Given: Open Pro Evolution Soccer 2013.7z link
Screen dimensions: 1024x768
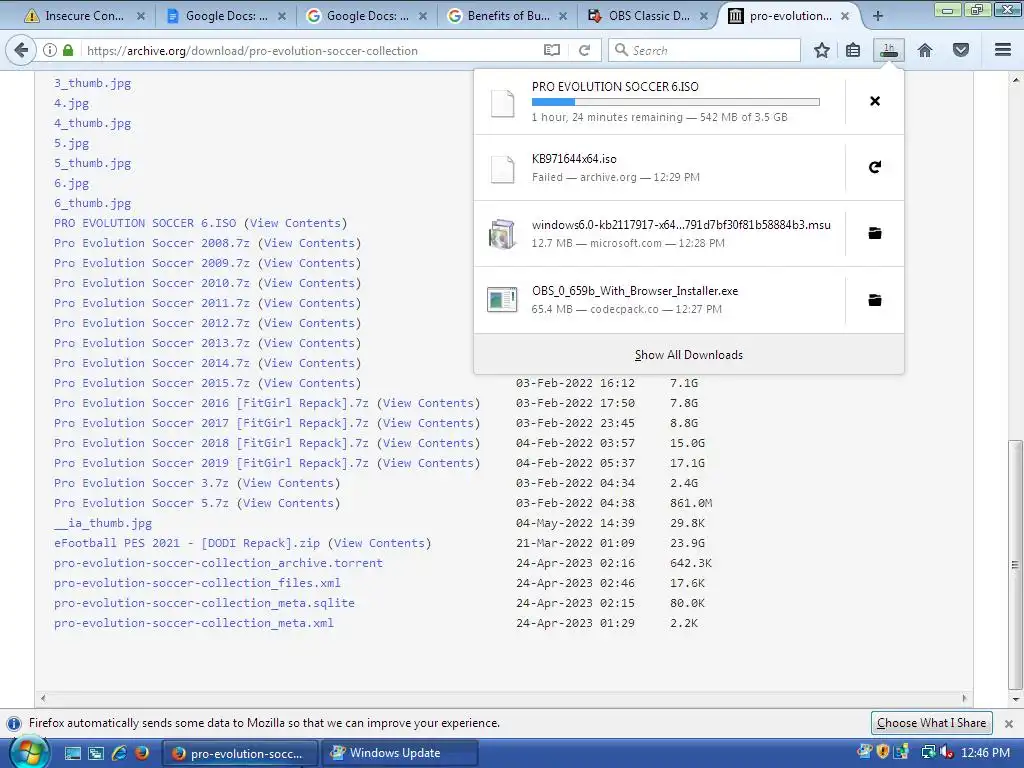Looking at the screenshot, I should [x=152, y=343].
